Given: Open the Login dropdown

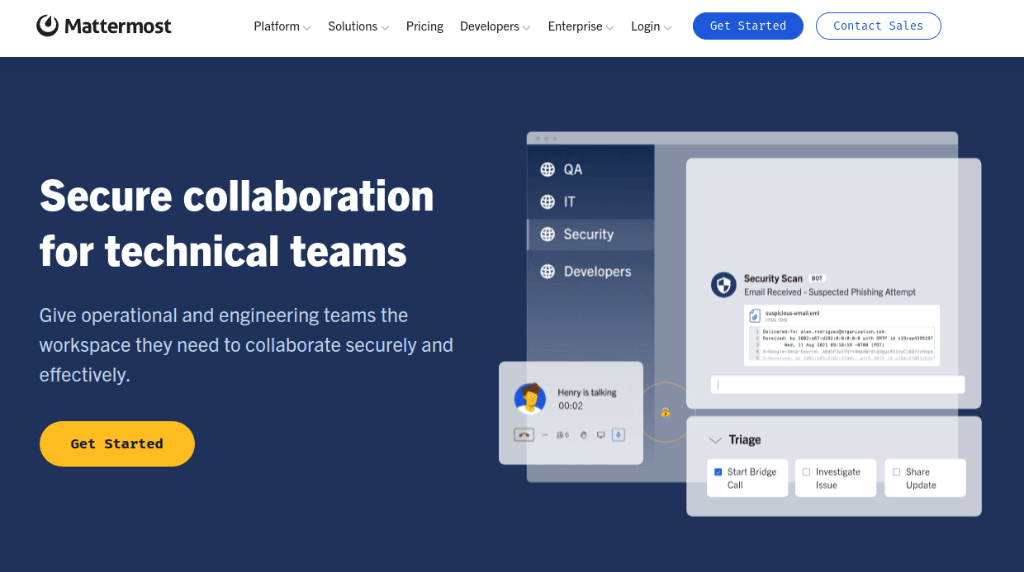Looking at the screenshot, I should pos(650,27).
